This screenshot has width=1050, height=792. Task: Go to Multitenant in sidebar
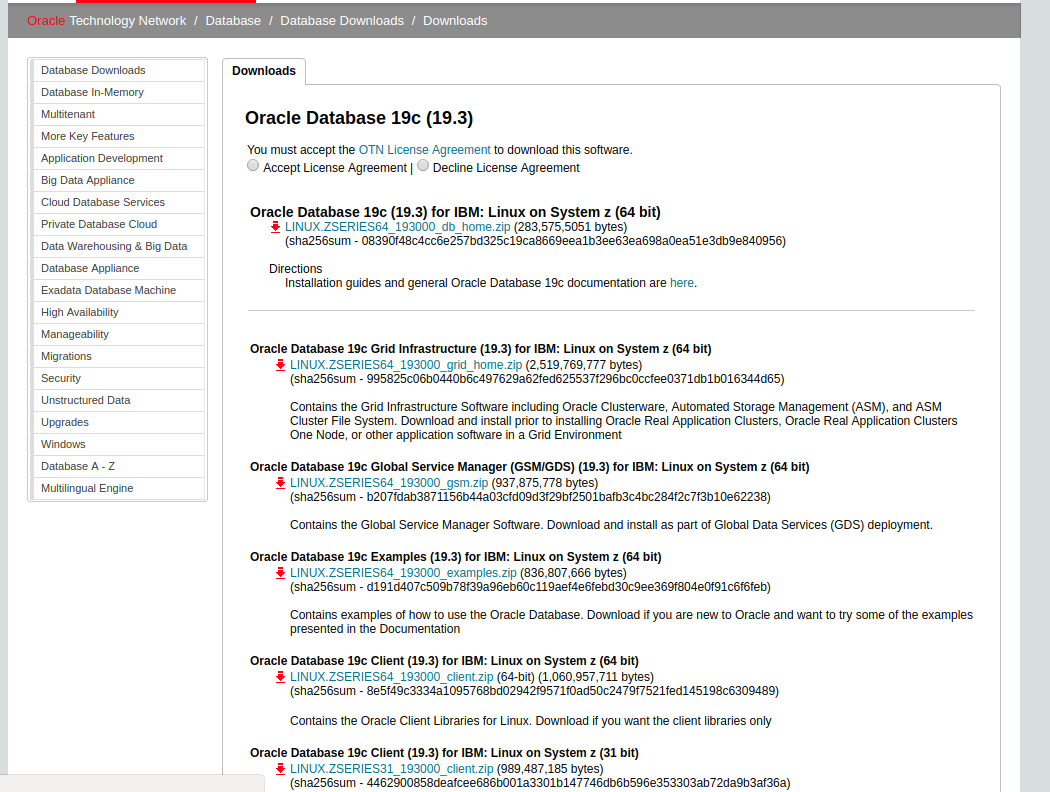click(x=118, y=114)
